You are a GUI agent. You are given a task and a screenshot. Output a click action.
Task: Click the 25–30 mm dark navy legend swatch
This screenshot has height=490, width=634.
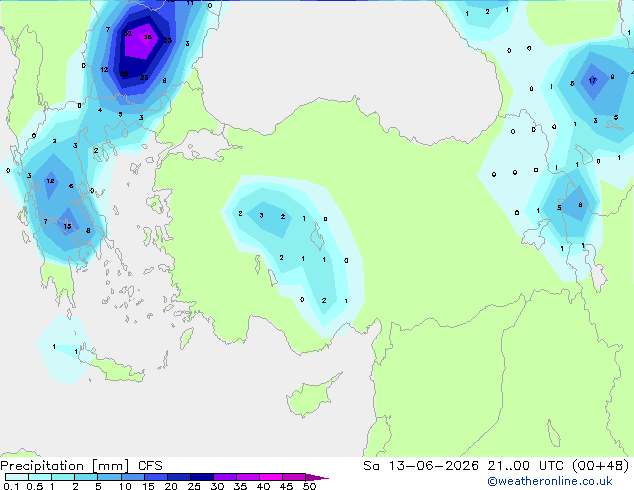tap(202, 477)
